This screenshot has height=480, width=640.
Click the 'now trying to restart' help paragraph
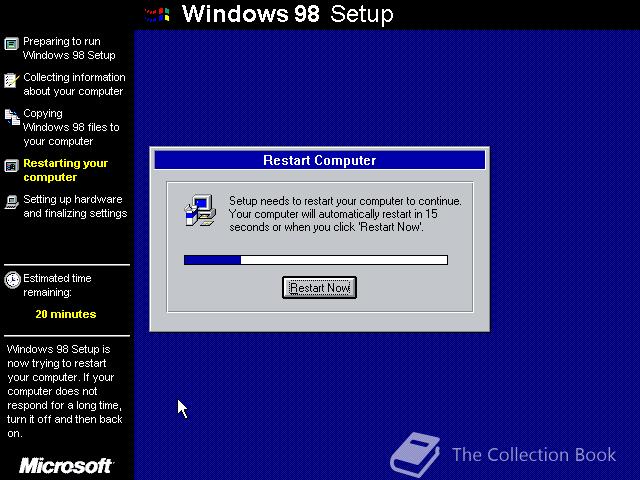tap(64, 391)
